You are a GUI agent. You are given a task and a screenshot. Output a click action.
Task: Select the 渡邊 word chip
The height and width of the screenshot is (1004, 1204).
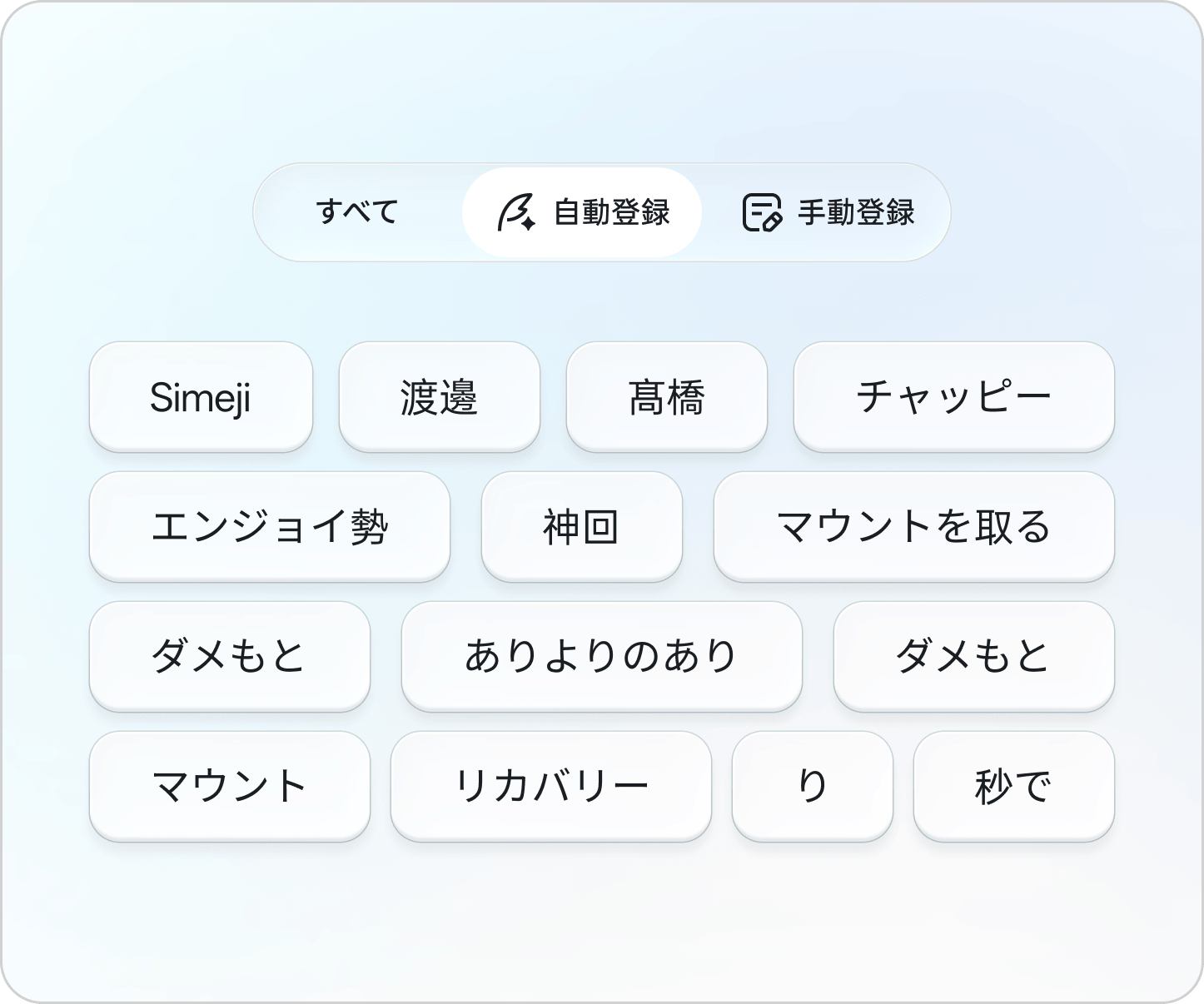coord(440,397)
